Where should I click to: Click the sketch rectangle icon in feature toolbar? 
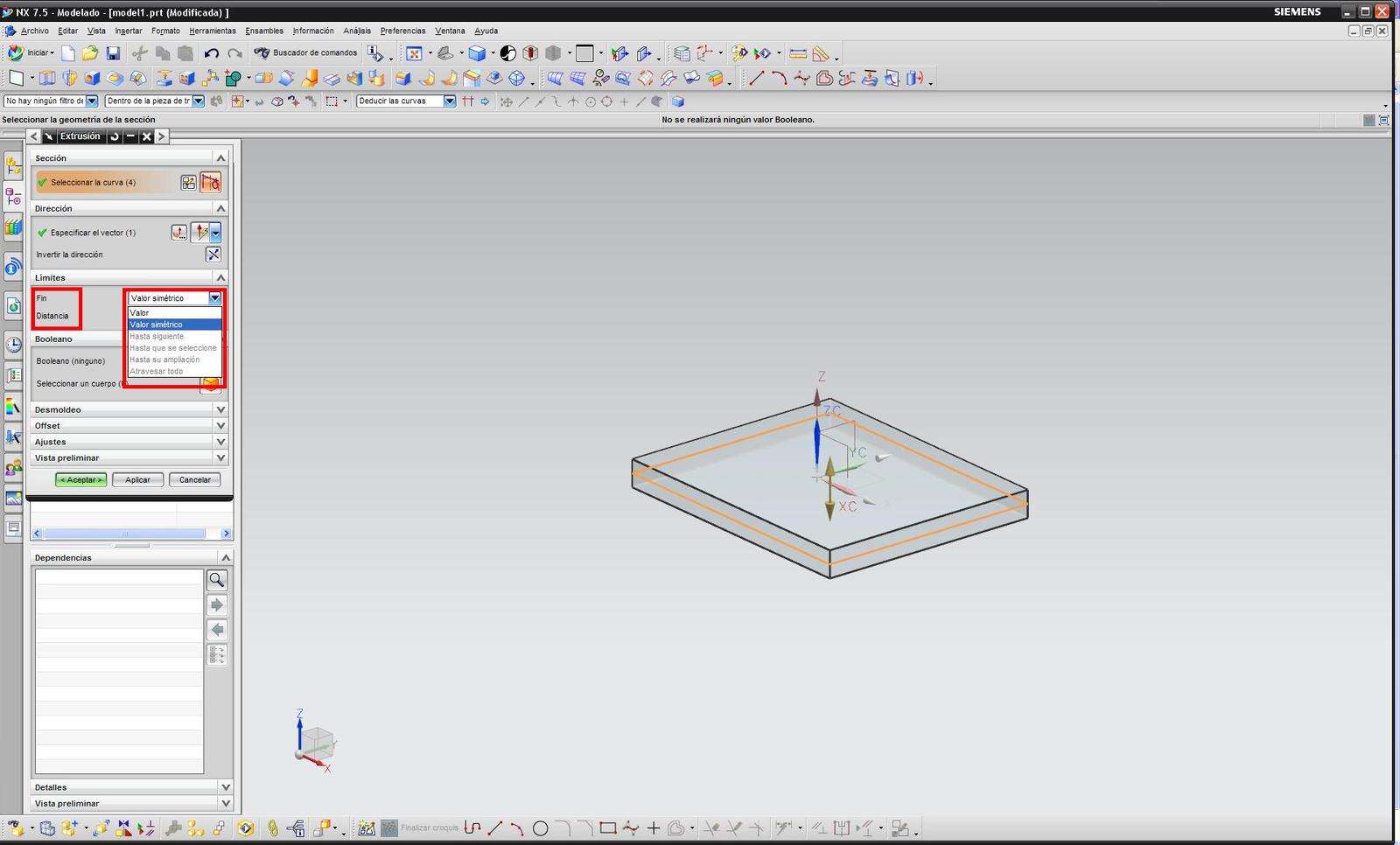[17, 79]
